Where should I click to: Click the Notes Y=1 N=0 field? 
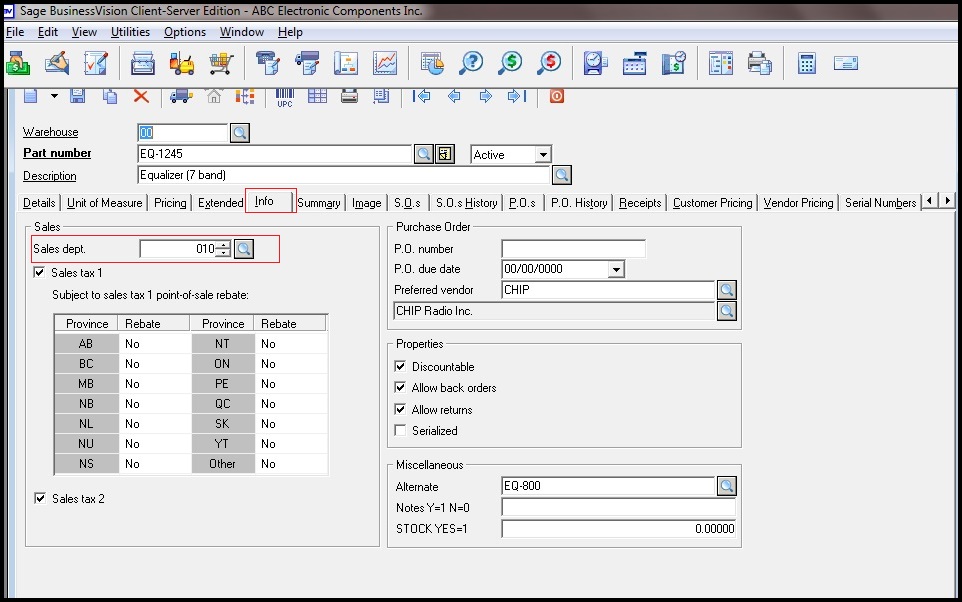(618, 507)
